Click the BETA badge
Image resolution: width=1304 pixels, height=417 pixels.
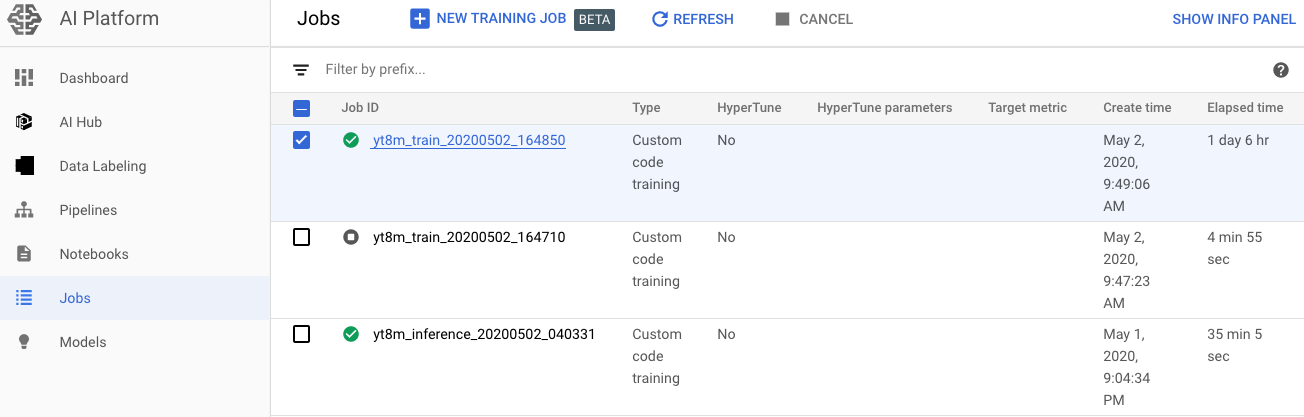[594, 19]
